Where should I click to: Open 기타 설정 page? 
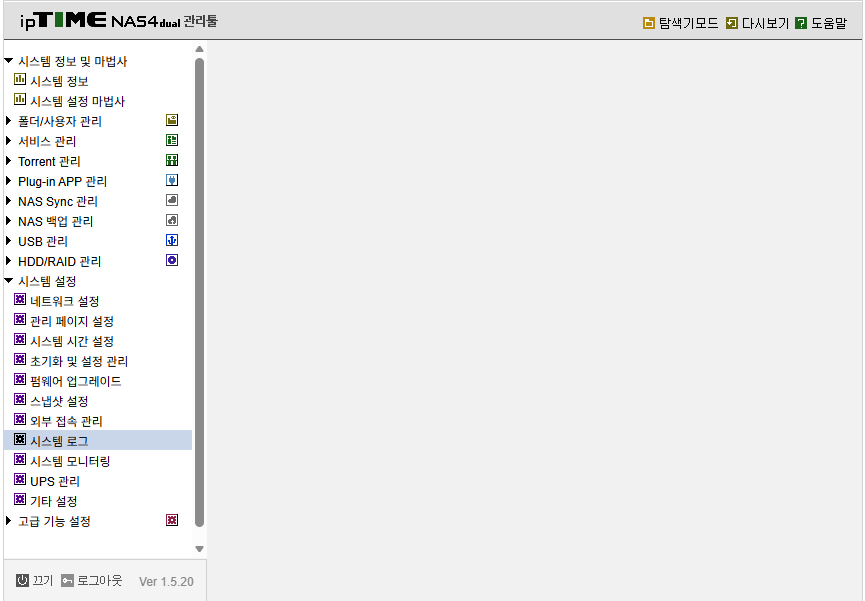(54, 502)
